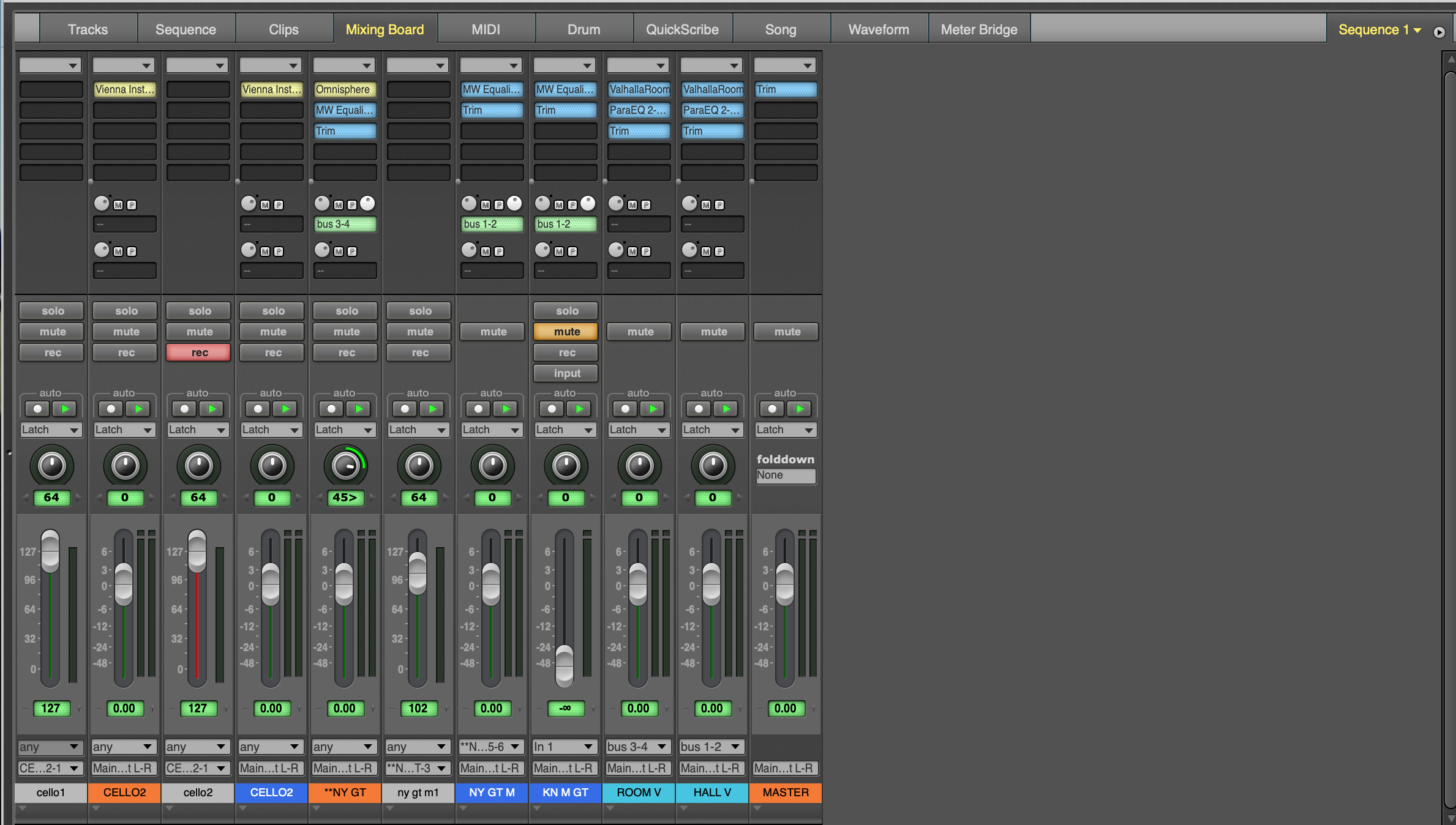Click the pan knob on **NY GT channel
1456x825 pixels.
(346, 465)
